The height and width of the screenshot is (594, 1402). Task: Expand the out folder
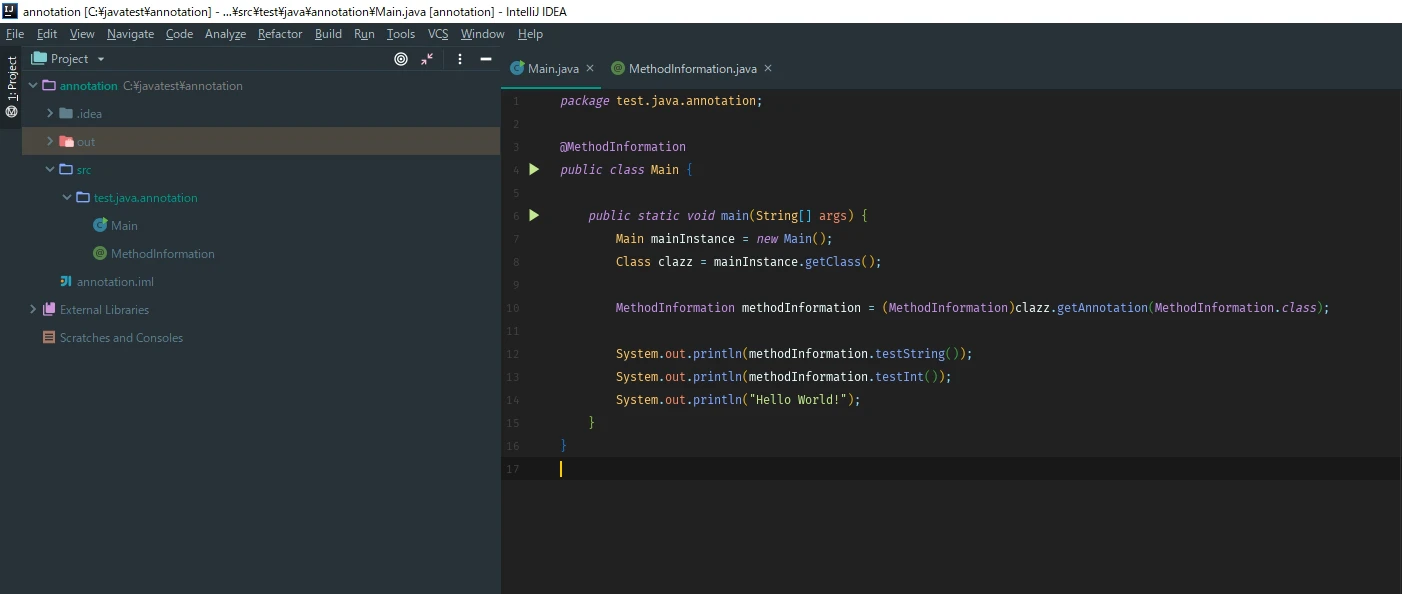coord(50,142)
